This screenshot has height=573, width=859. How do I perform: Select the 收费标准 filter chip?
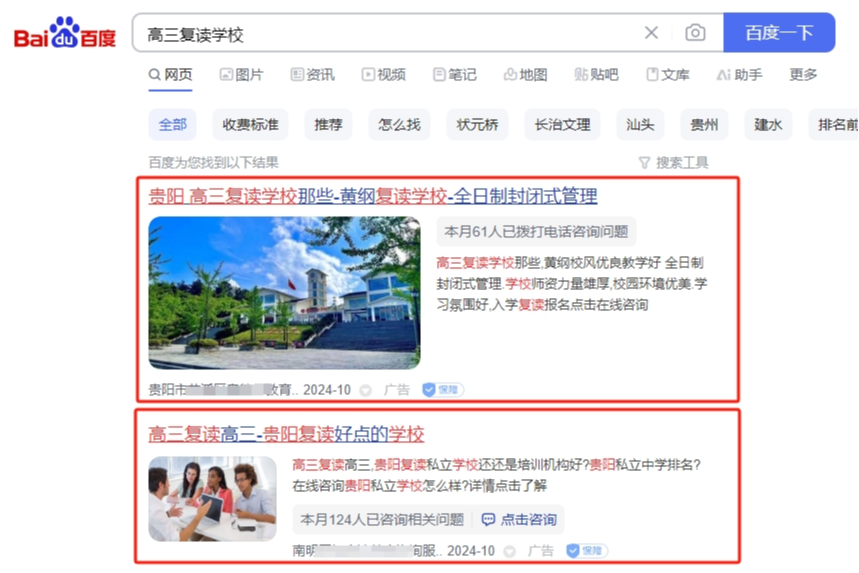coord(250,125)
